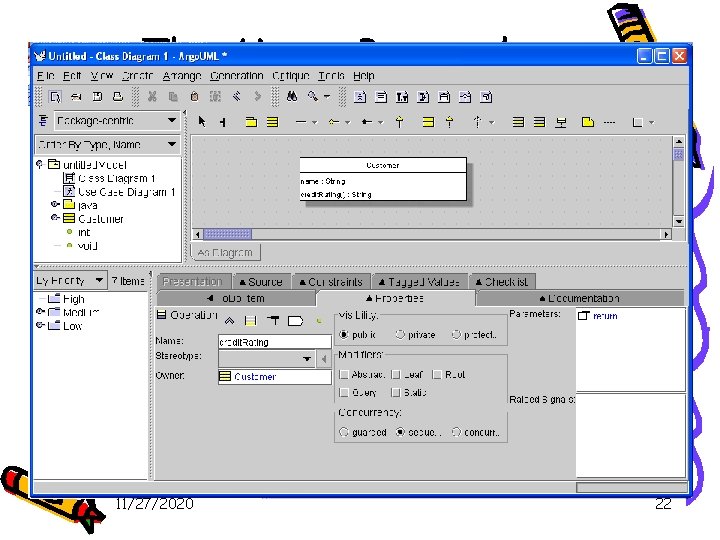Select the guarded concurrency radio button

[x=343, y=432]
